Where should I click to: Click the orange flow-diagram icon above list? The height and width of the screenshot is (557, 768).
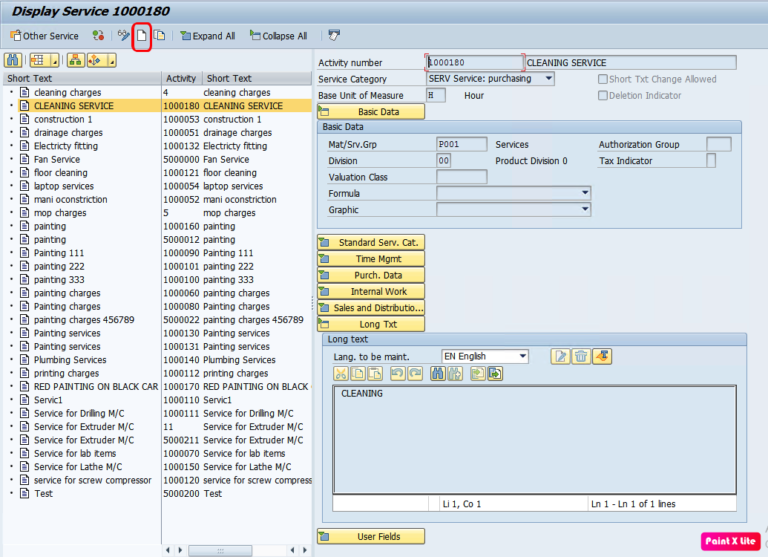point(96,60)
